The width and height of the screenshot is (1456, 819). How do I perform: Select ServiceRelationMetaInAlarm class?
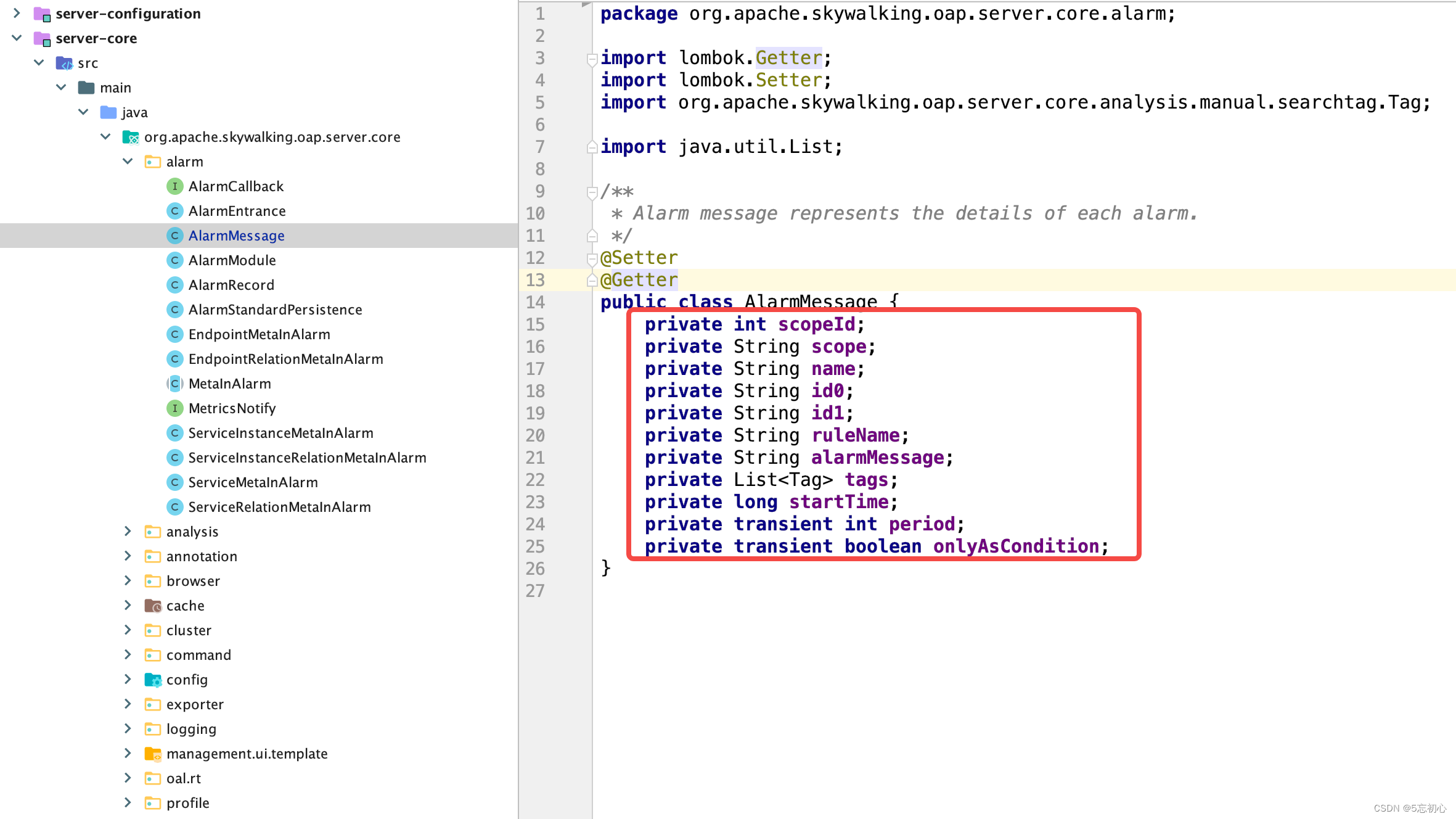279,506
